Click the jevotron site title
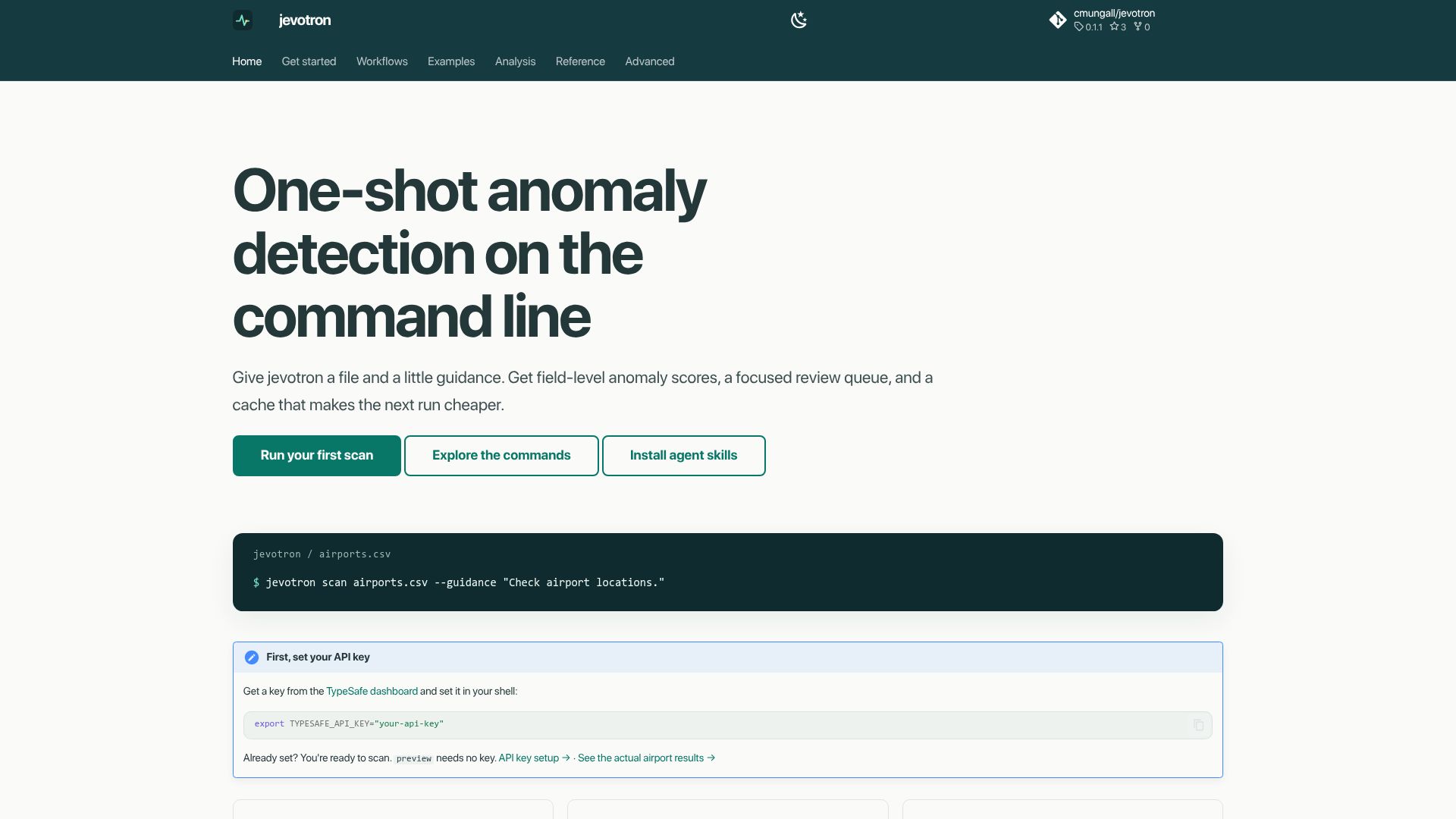This screenshot has height=819, width=1456. click(x=305, y=20)
